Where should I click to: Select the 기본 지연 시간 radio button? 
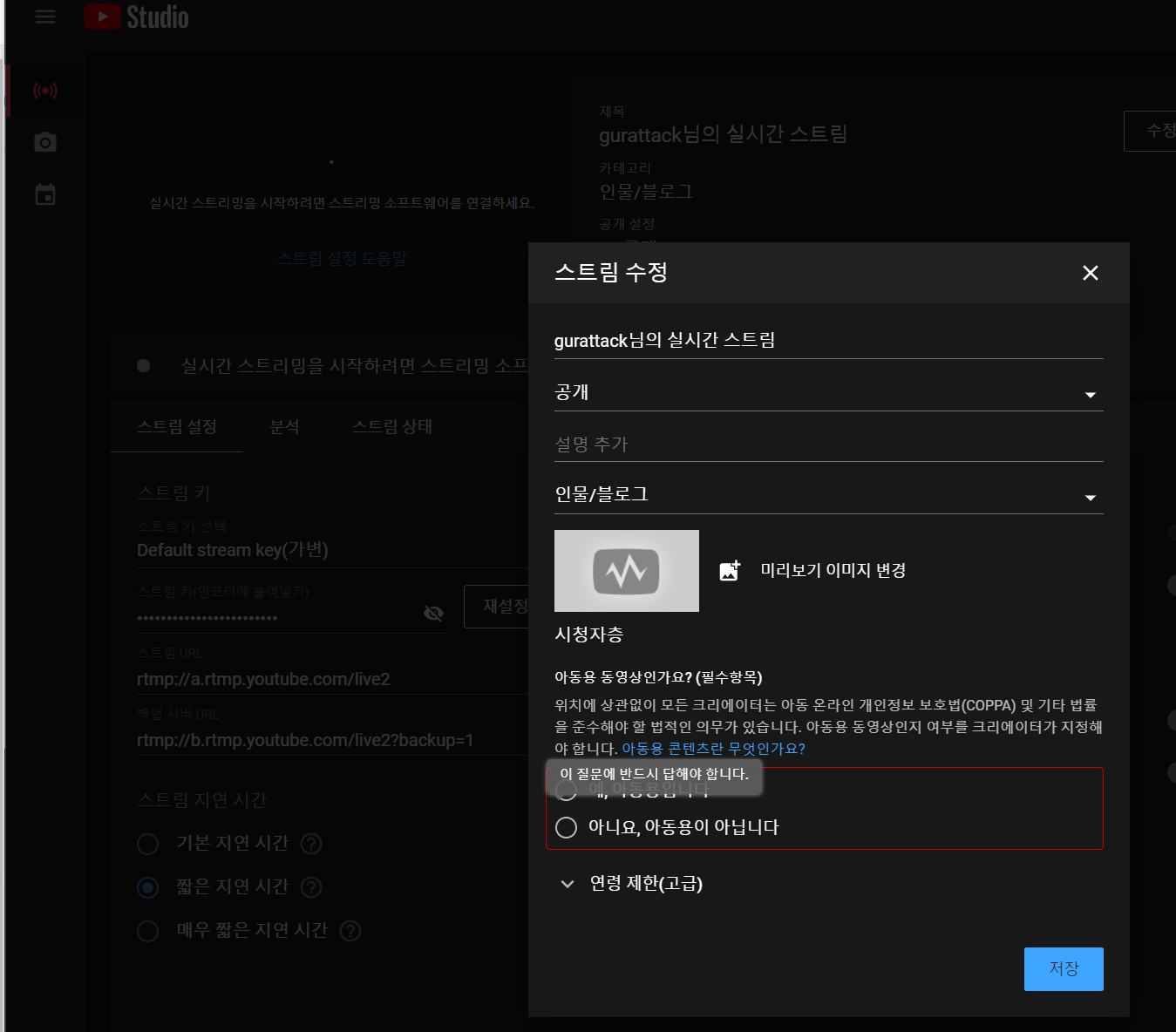148,844
